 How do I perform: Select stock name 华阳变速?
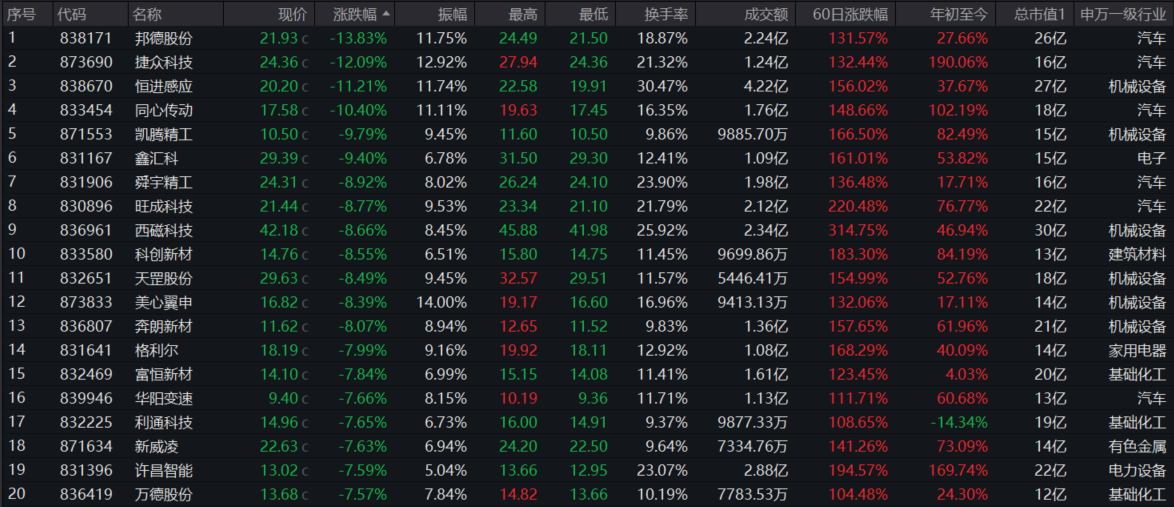point(164,398)
